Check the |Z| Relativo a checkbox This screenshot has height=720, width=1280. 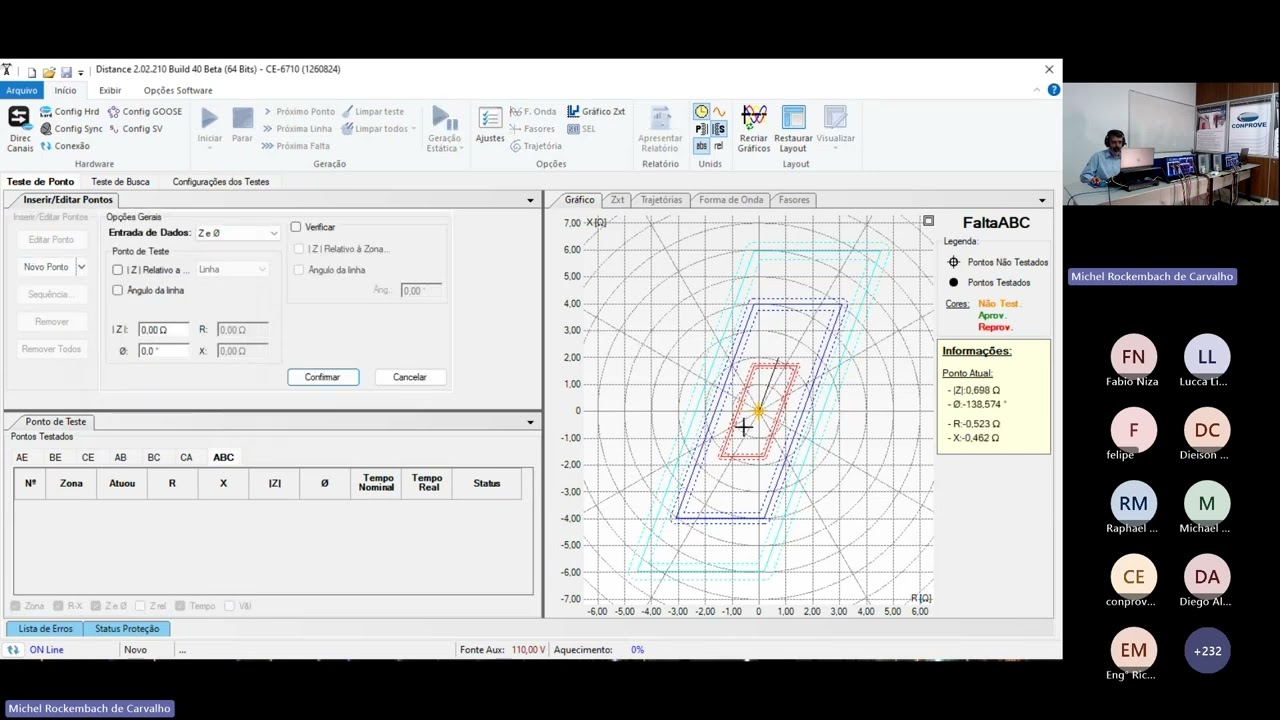(118, 270)
